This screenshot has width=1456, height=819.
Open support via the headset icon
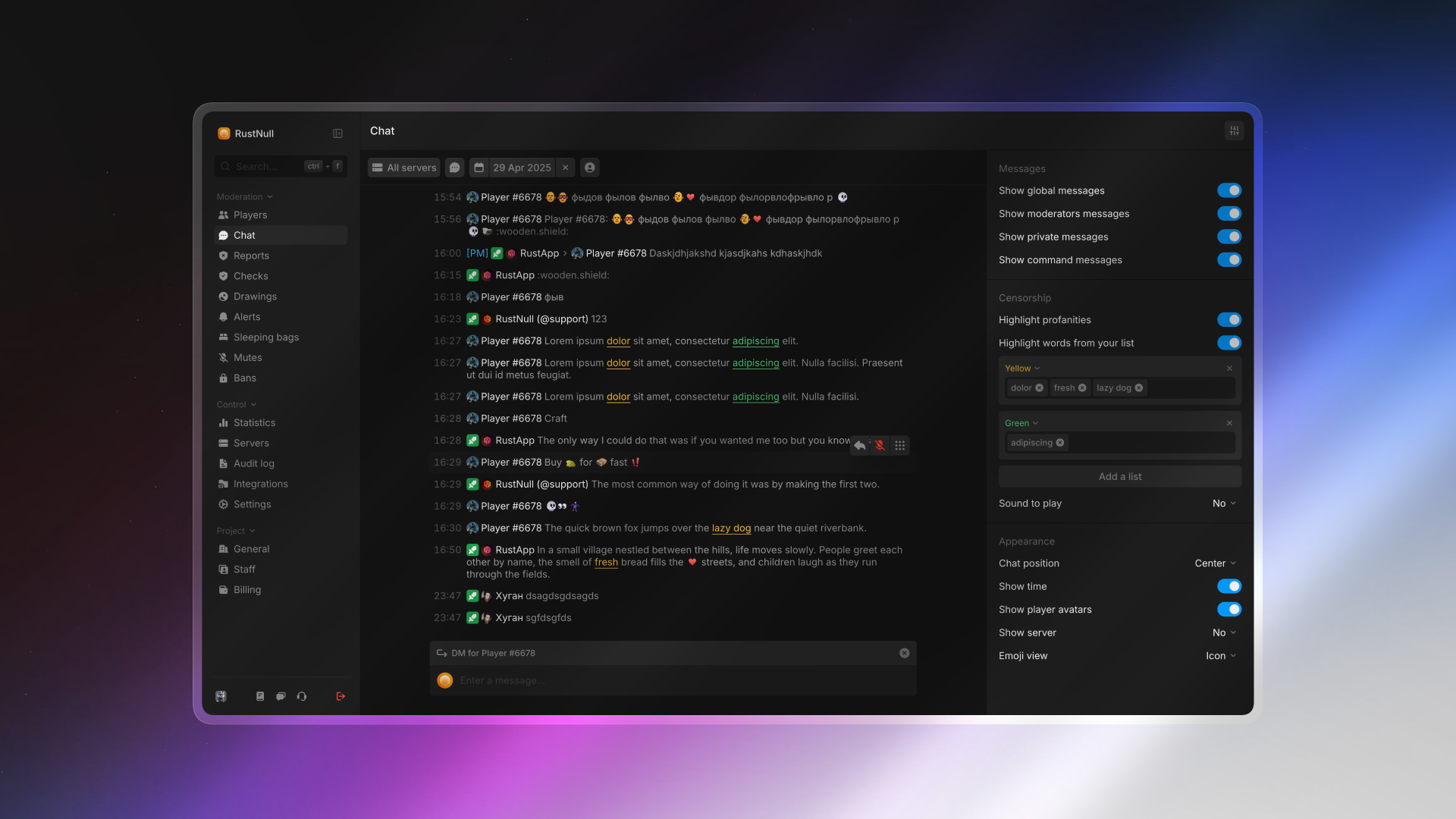click(302, 696)
